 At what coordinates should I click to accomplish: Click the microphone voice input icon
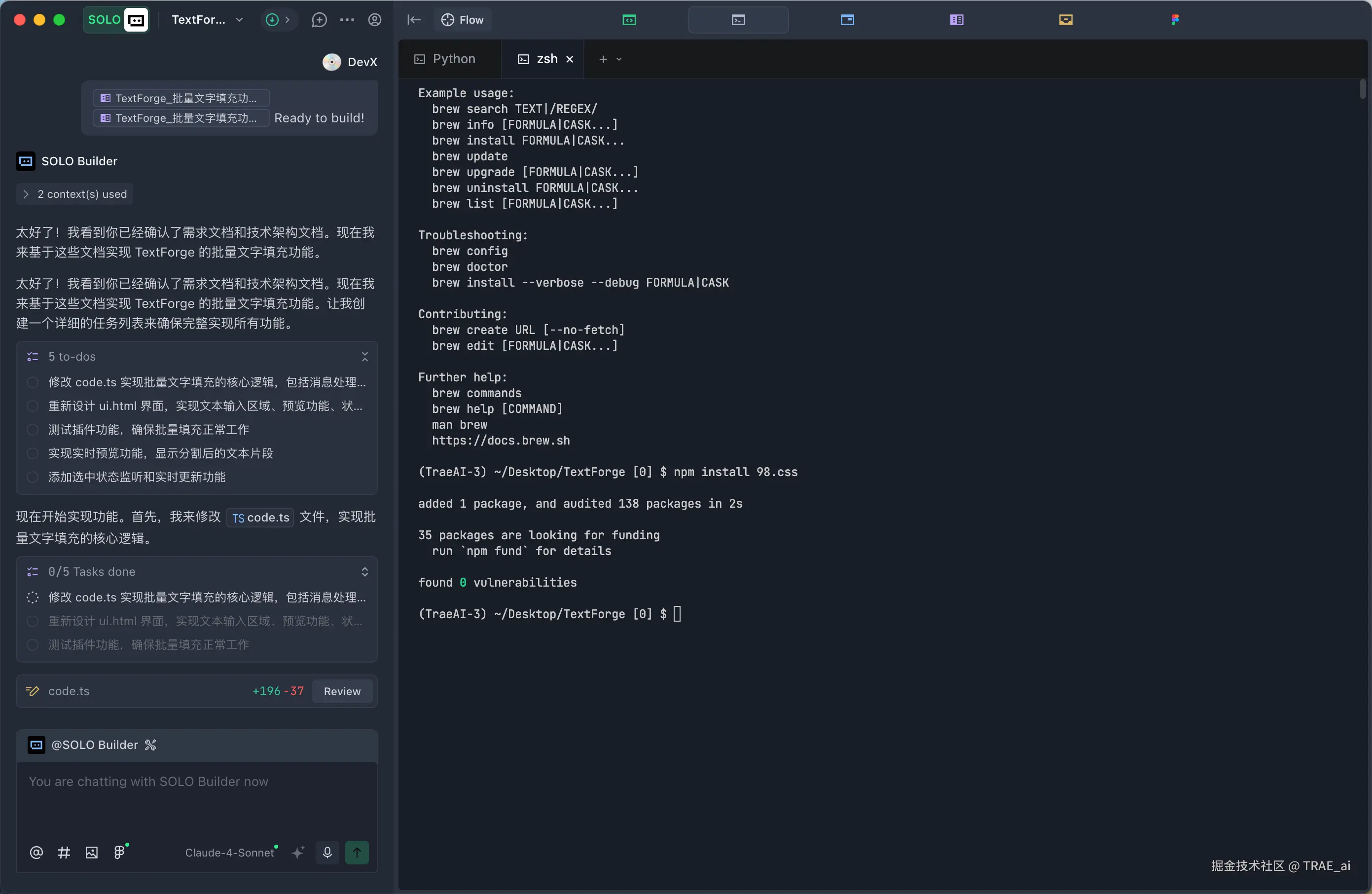coord(327,853)
